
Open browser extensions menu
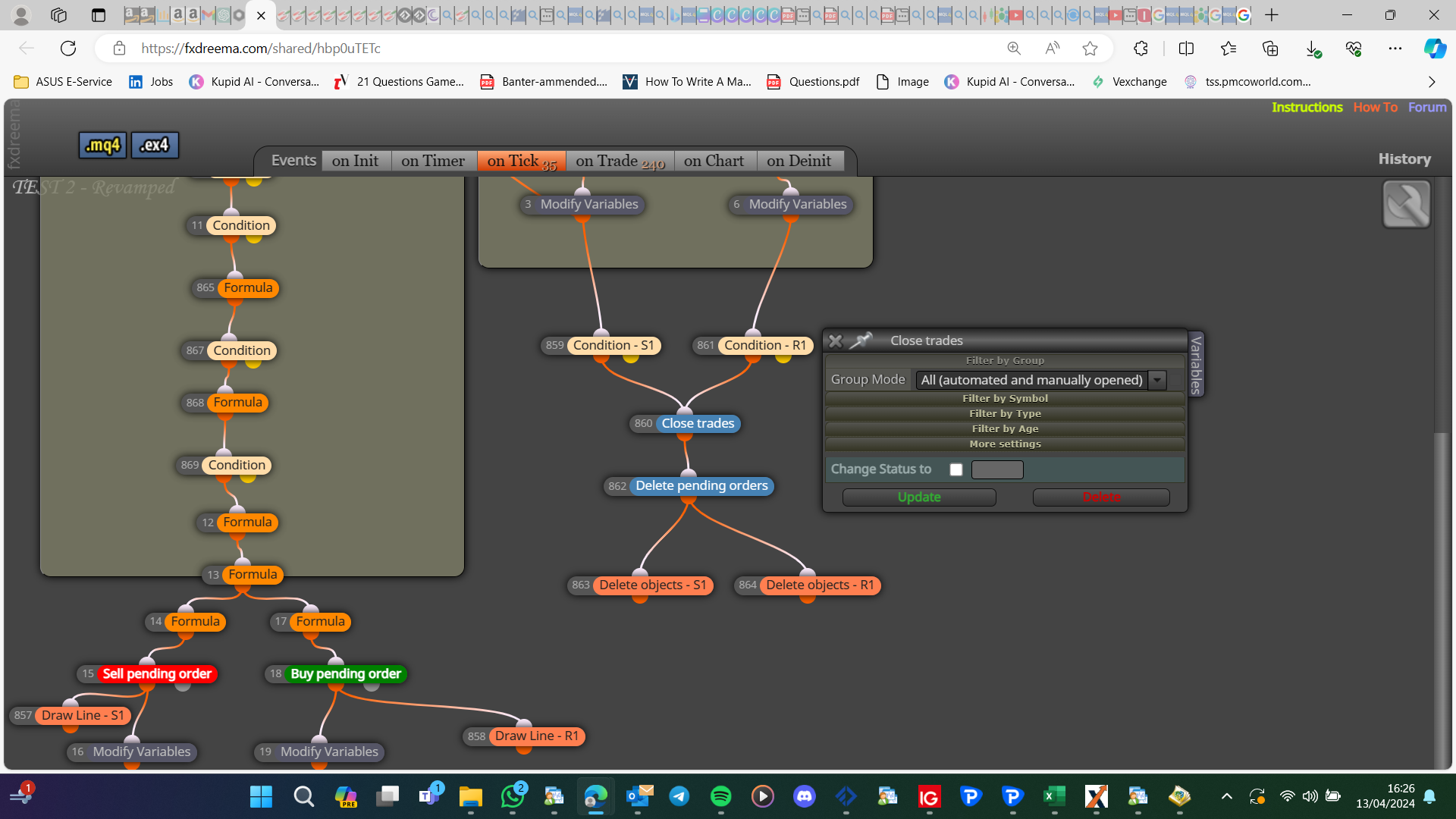pos(1141,49)
